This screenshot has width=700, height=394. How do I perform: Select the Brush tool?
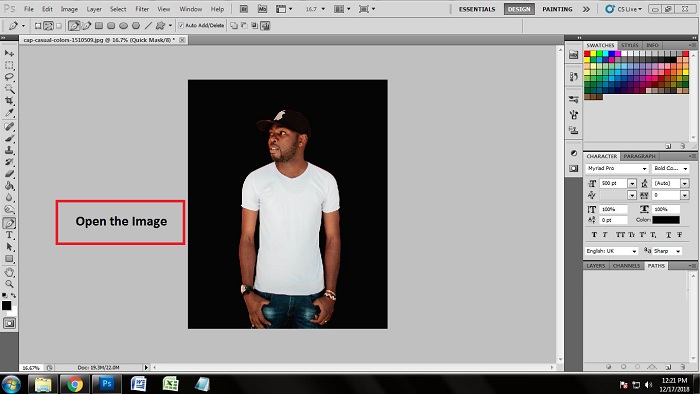(9, 138)
